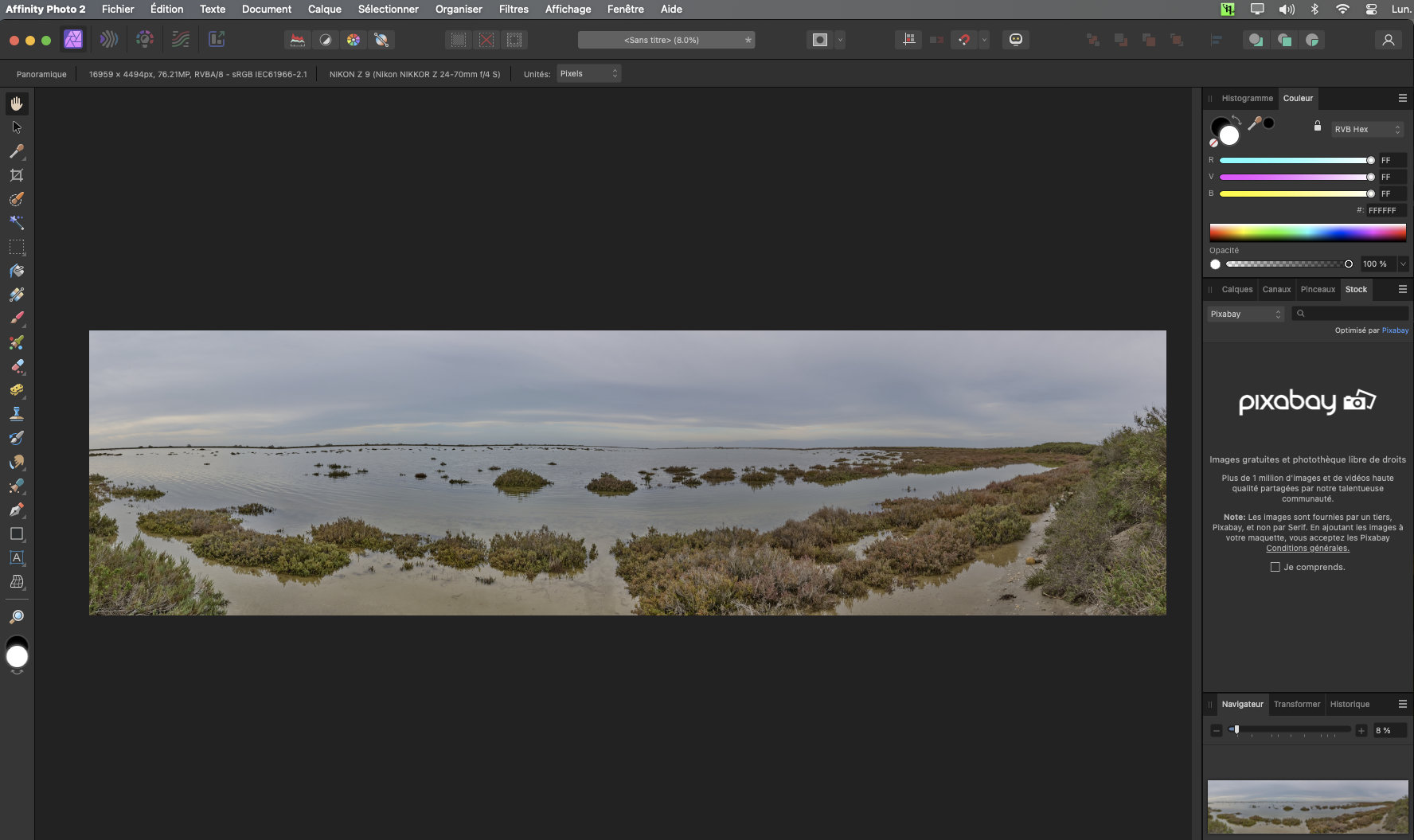Expand the Opacité value dropdown arrow
The width and height of the screenshot is (1414, 840).
(1403, 264)
